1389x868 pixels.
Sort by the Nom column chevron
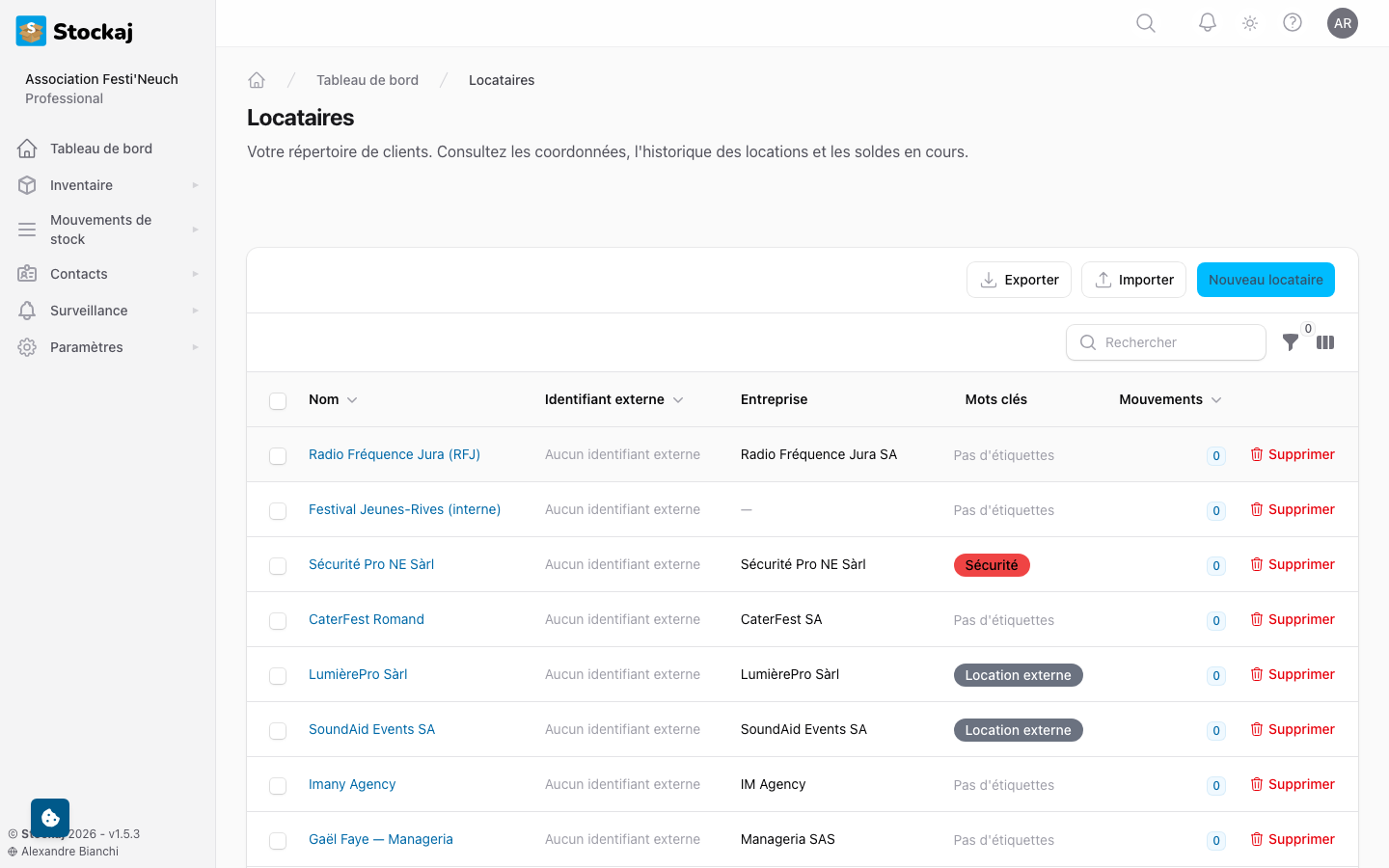(x=352, y=400)
